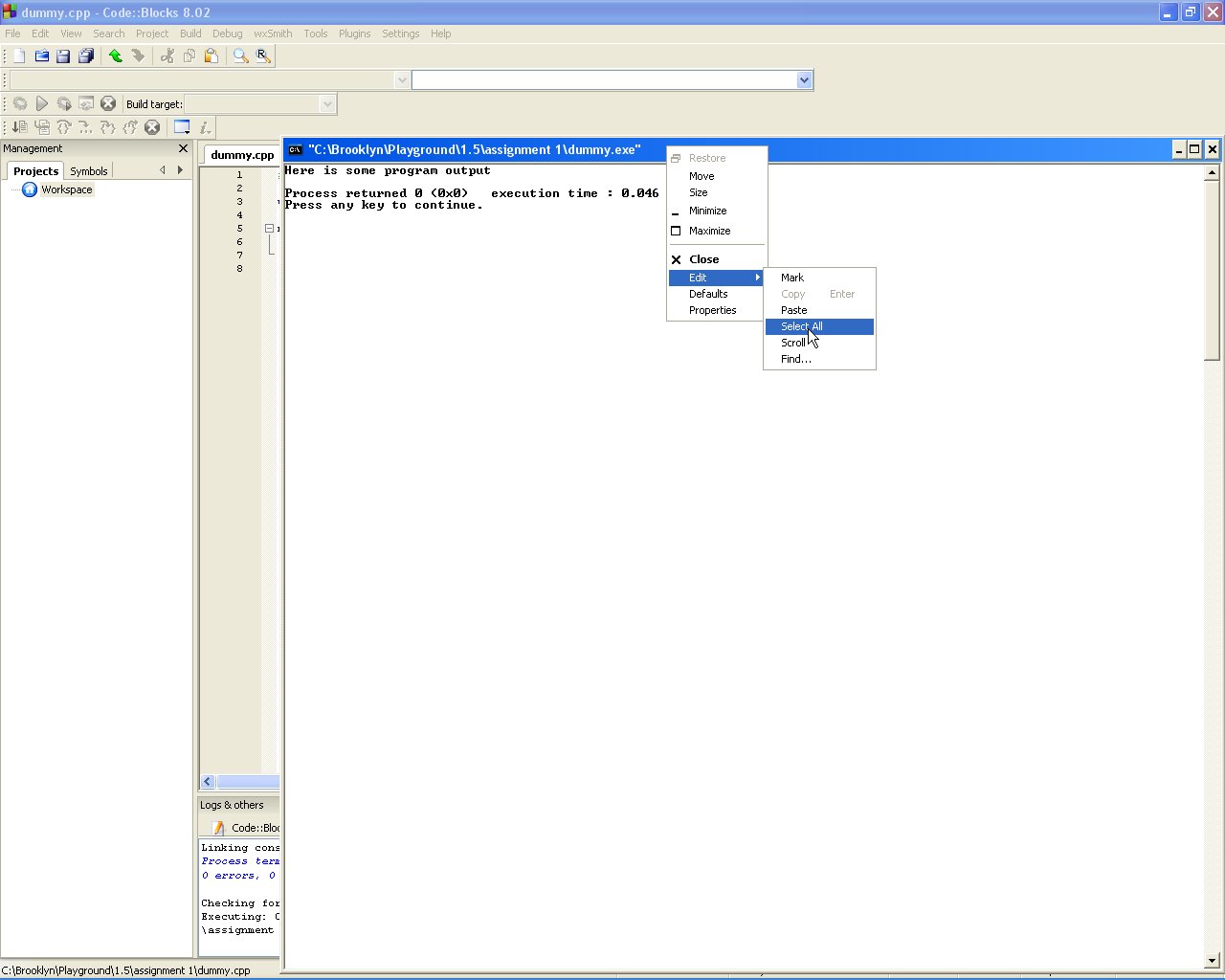Screen dimensions: 1225x980
Task: Click the Step into debug icon
Action: tap(108, 127)
